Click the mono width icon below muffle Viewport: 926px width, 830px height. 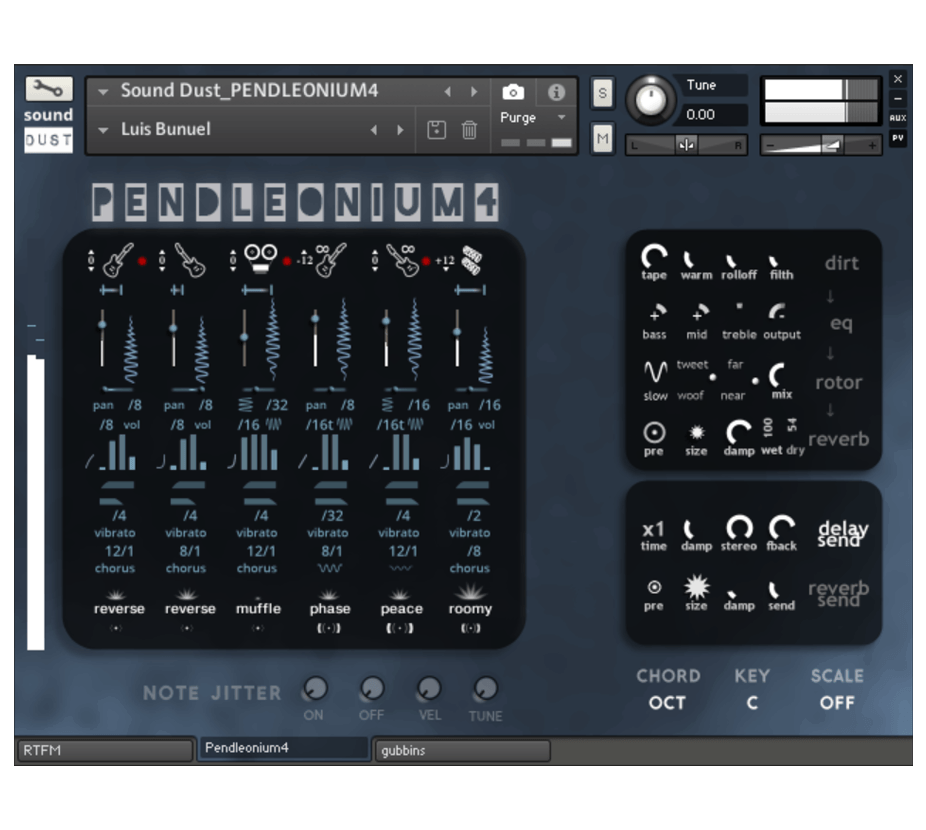pos(258,628)
